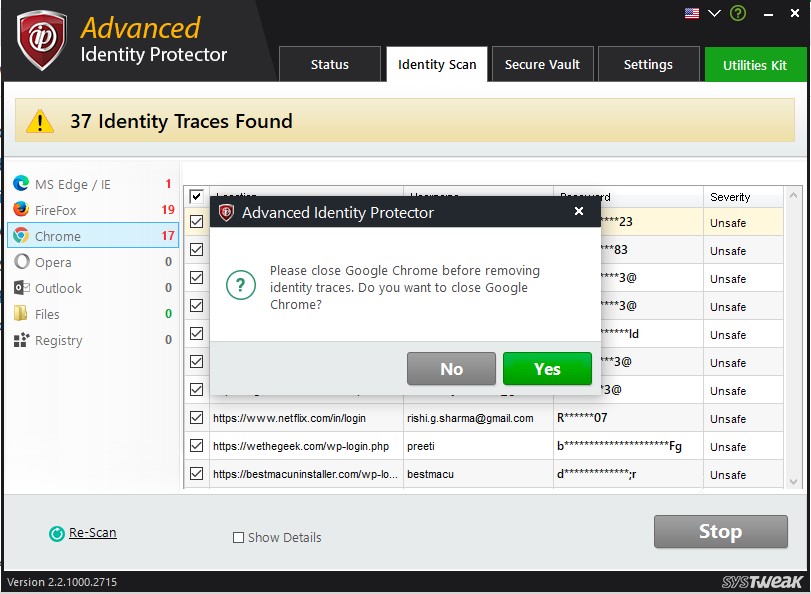
Task: Select the Chrome browser icon
Action: tap(22, 236)
